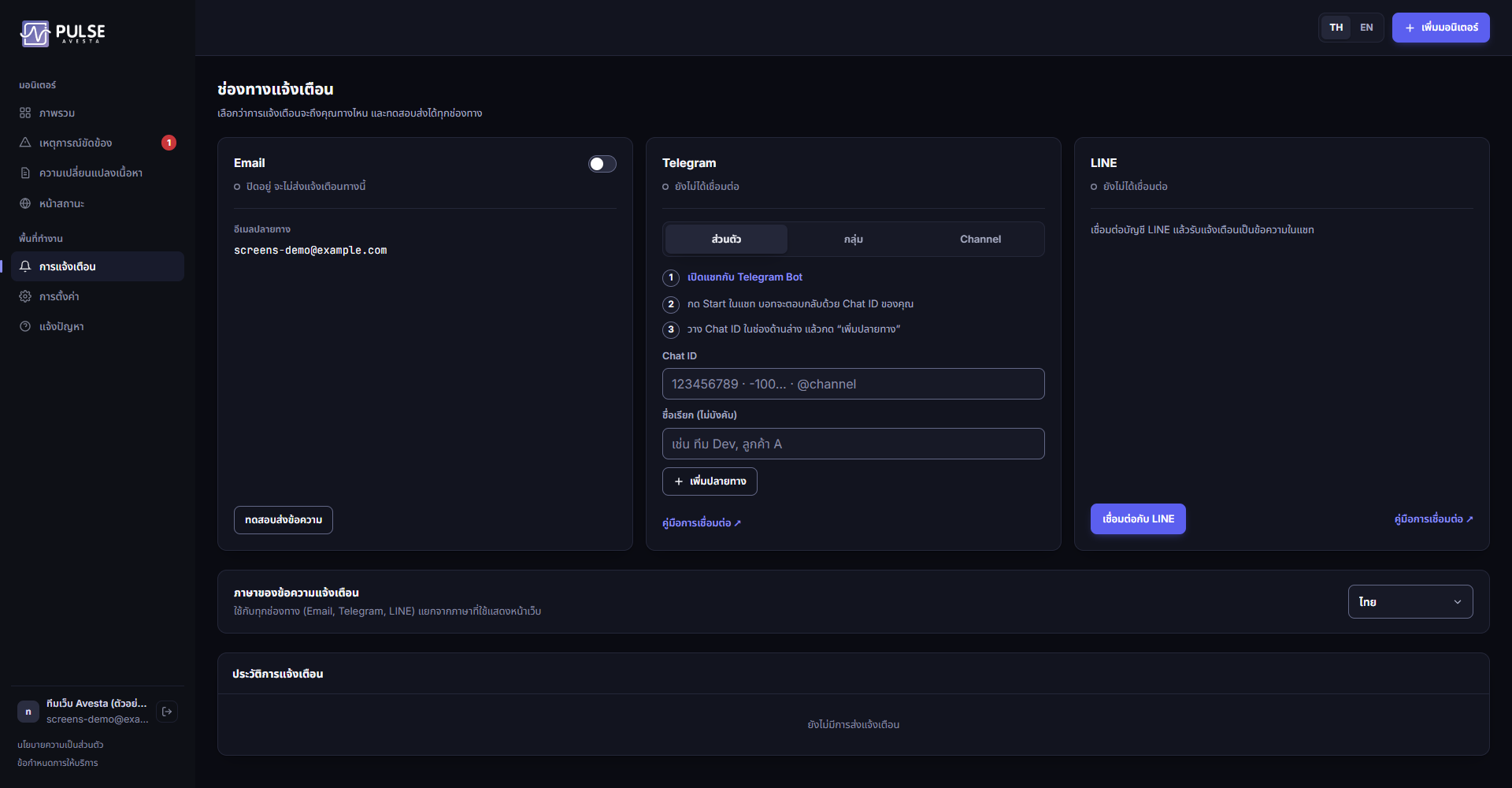This screenshot has height=788, width=1512.
Task: Open หน้าสถานะ in the sidebar
Action: pos(98,203)
